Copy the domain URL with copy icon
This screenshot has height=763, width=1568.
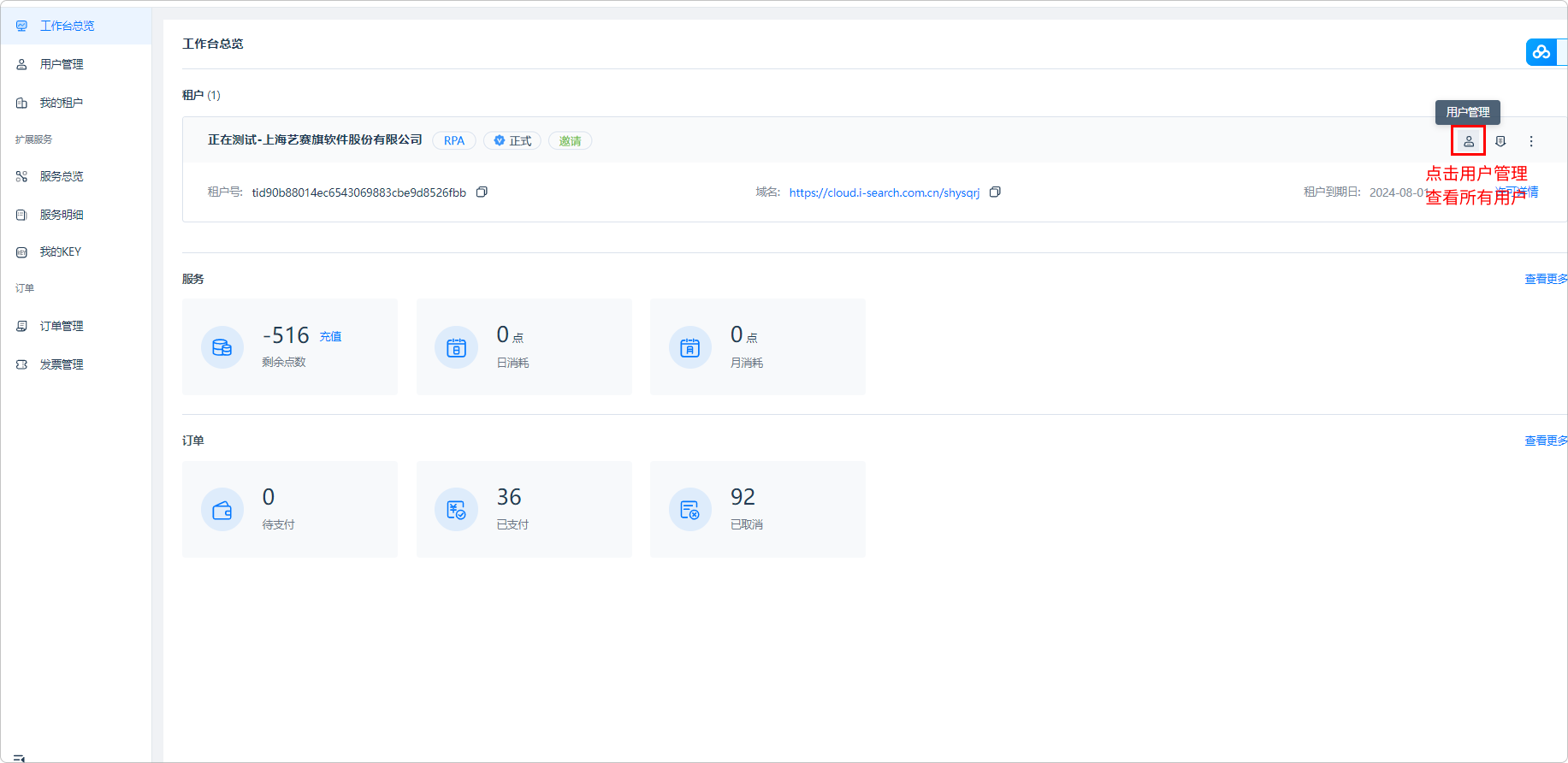click(x=995, y=192)
